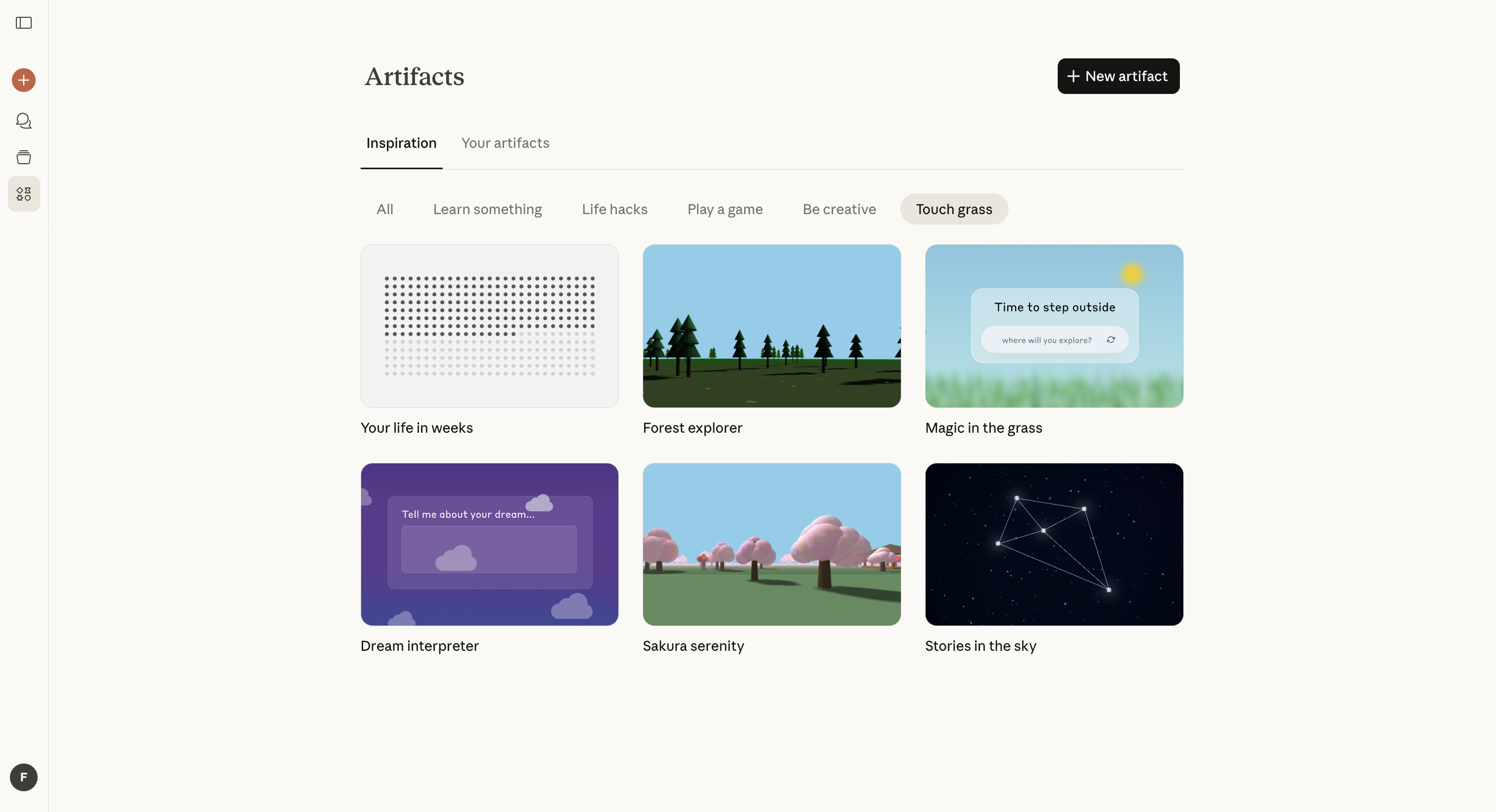The width and height of the screenshot is (1496, 812).
Task: Start a new chat with the plus icon
Action: pyautogui.click(x=23, y=80)
